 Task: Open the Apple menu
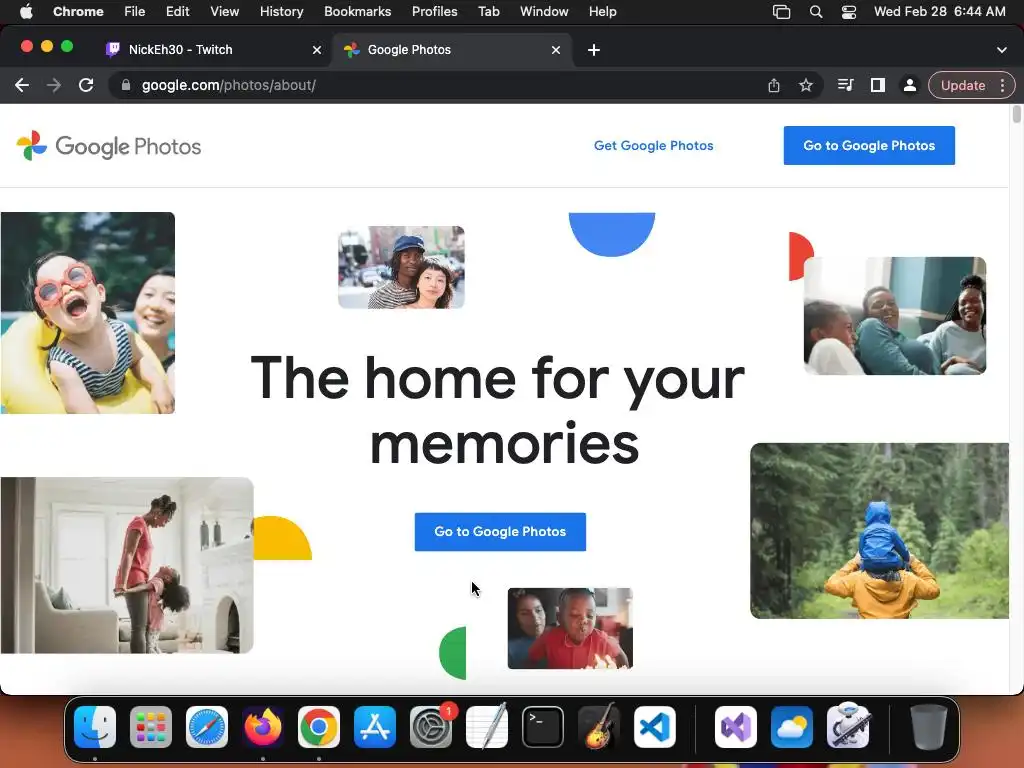tap(26, 12)
